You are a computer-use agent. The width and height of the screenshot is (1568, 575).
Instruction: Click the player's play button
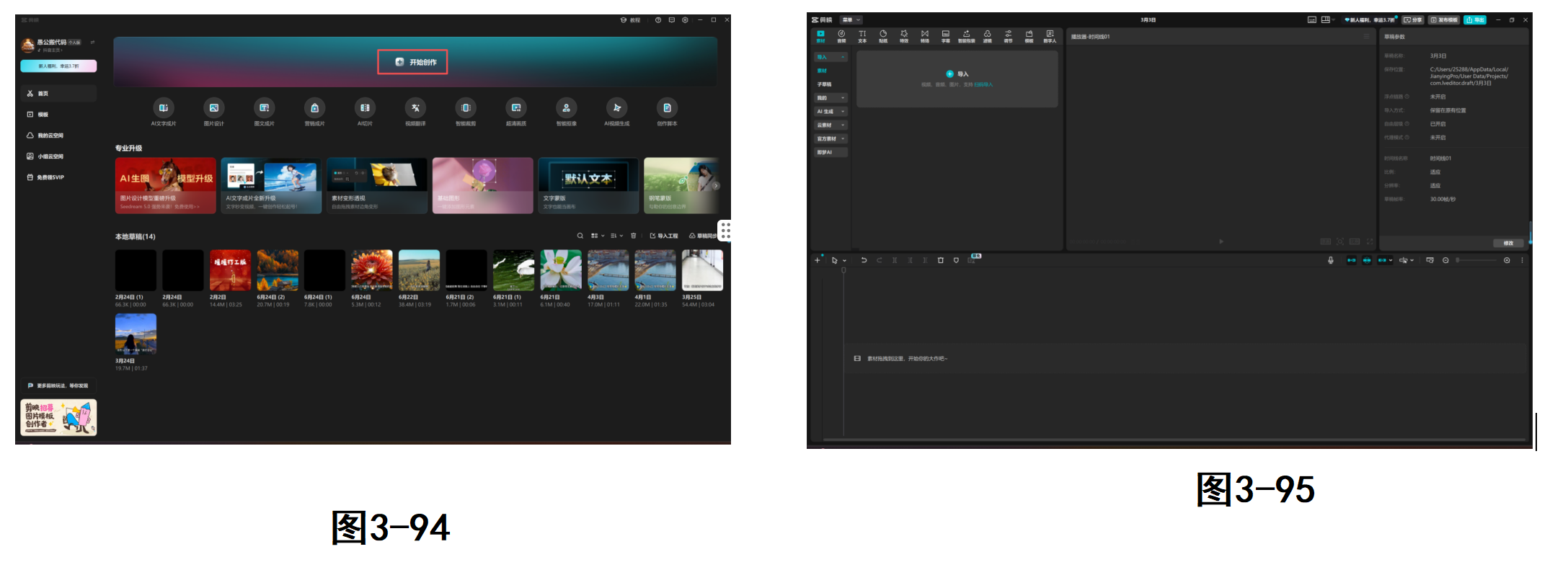click(1221, 241)
